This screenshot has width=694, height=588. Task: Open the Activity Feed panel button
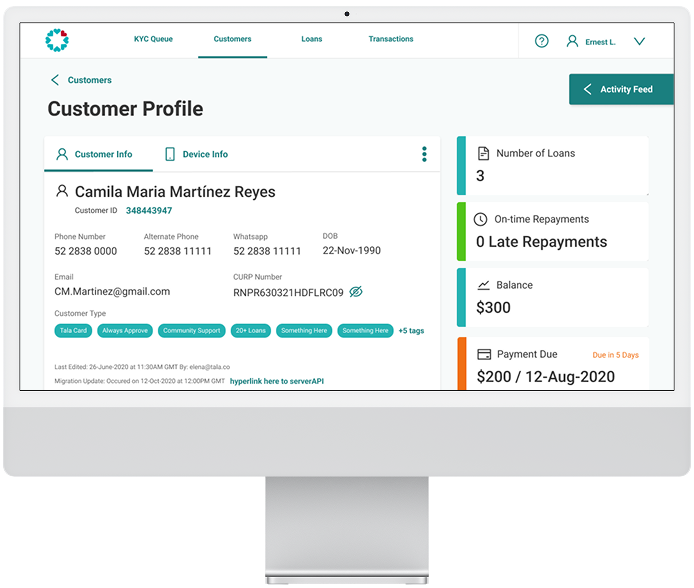pos(618,89)
